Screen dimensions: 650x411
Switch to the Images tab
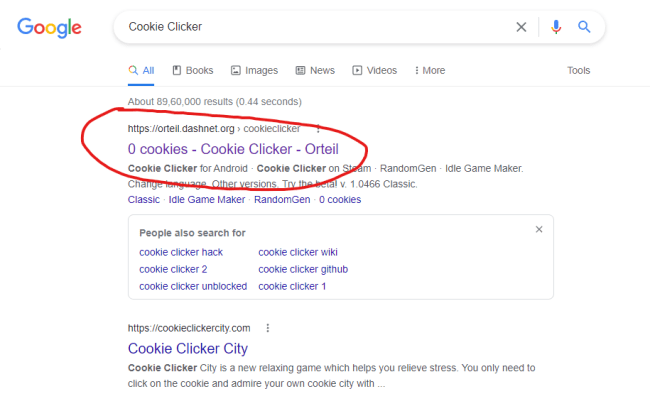click(254, 71)
